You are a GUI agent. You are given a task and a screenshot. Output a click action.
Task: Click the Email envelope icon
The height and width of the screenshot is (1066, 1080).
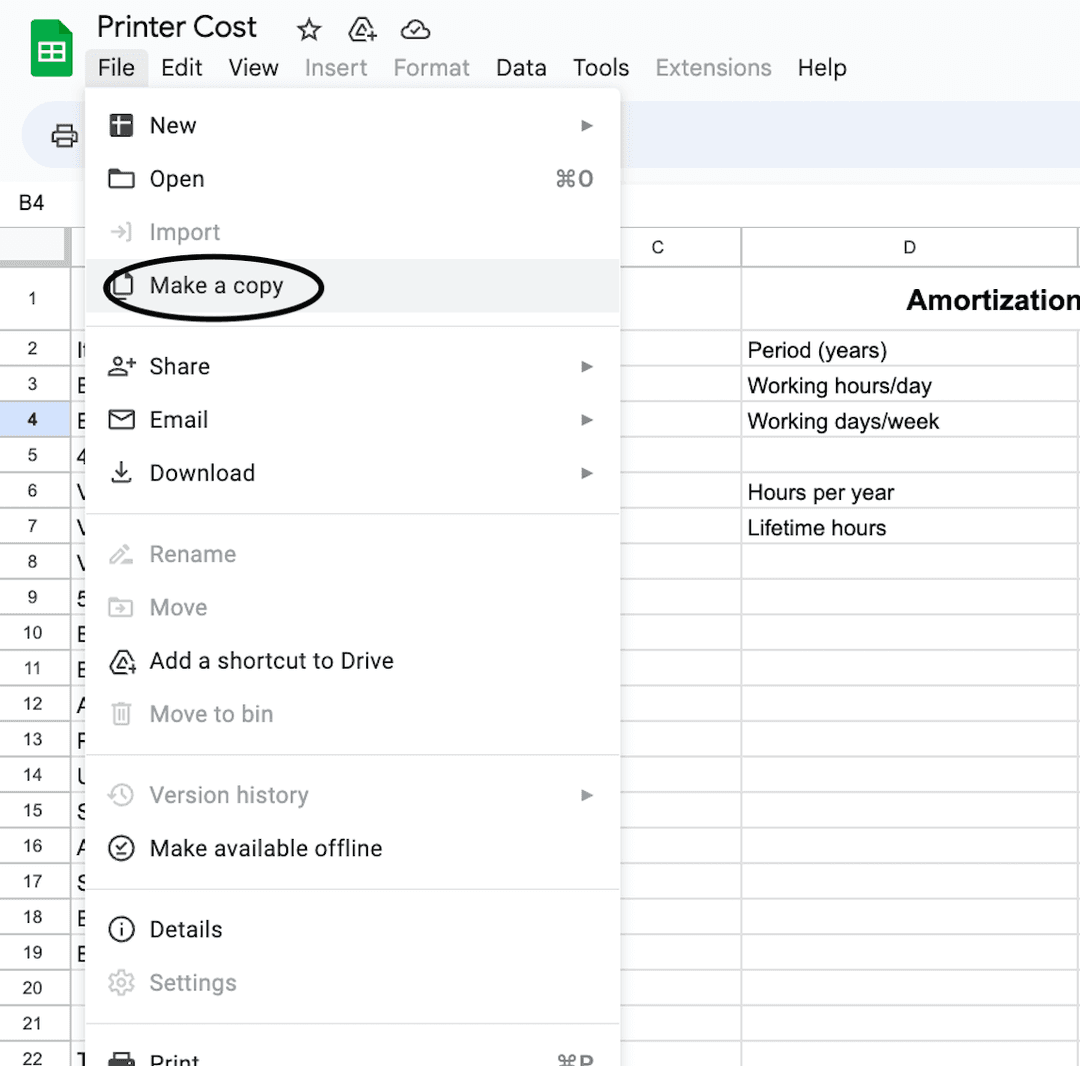[x=121, y=419]
